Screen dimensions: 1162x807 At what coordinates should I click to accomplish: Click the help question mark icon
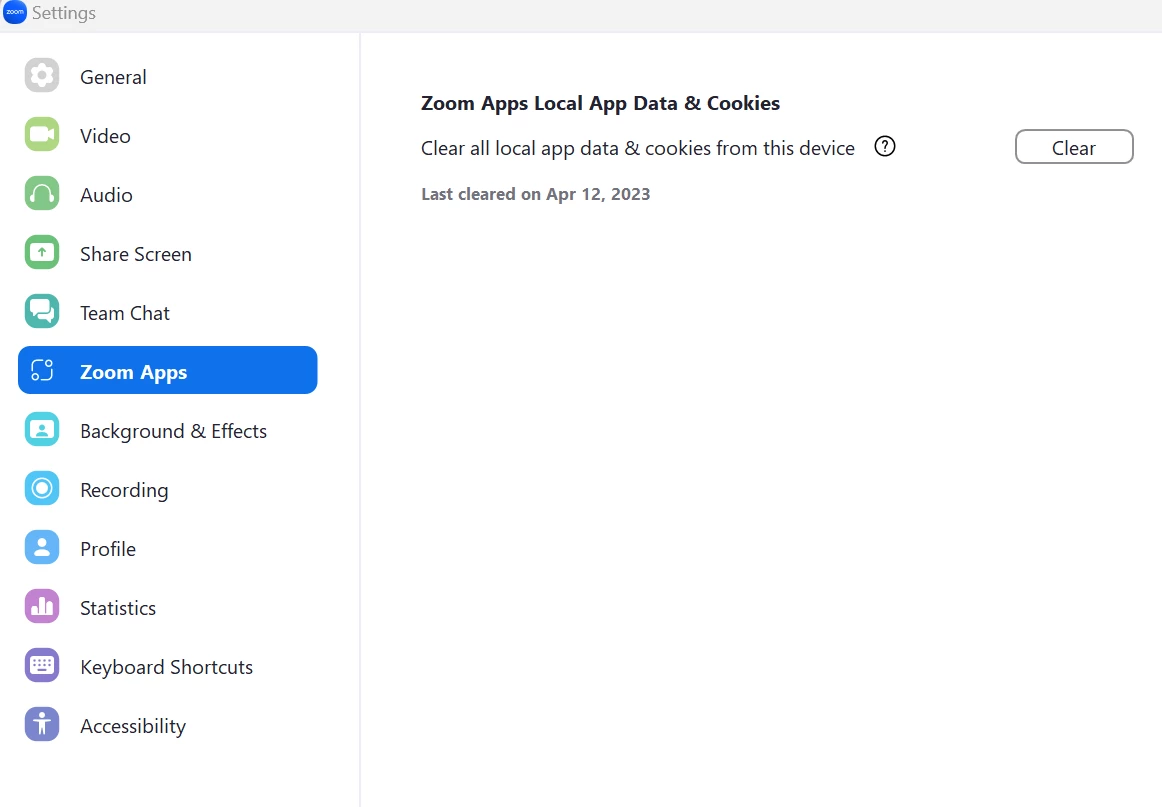(x=885, y=147)
